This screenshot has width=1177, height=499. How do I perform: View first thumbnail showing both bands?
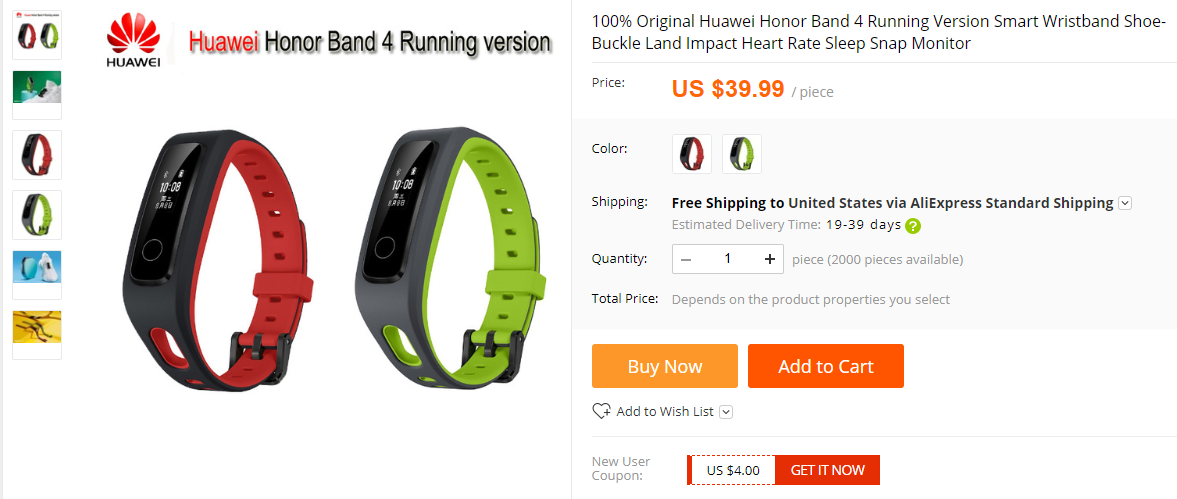(x=37, y=35)
